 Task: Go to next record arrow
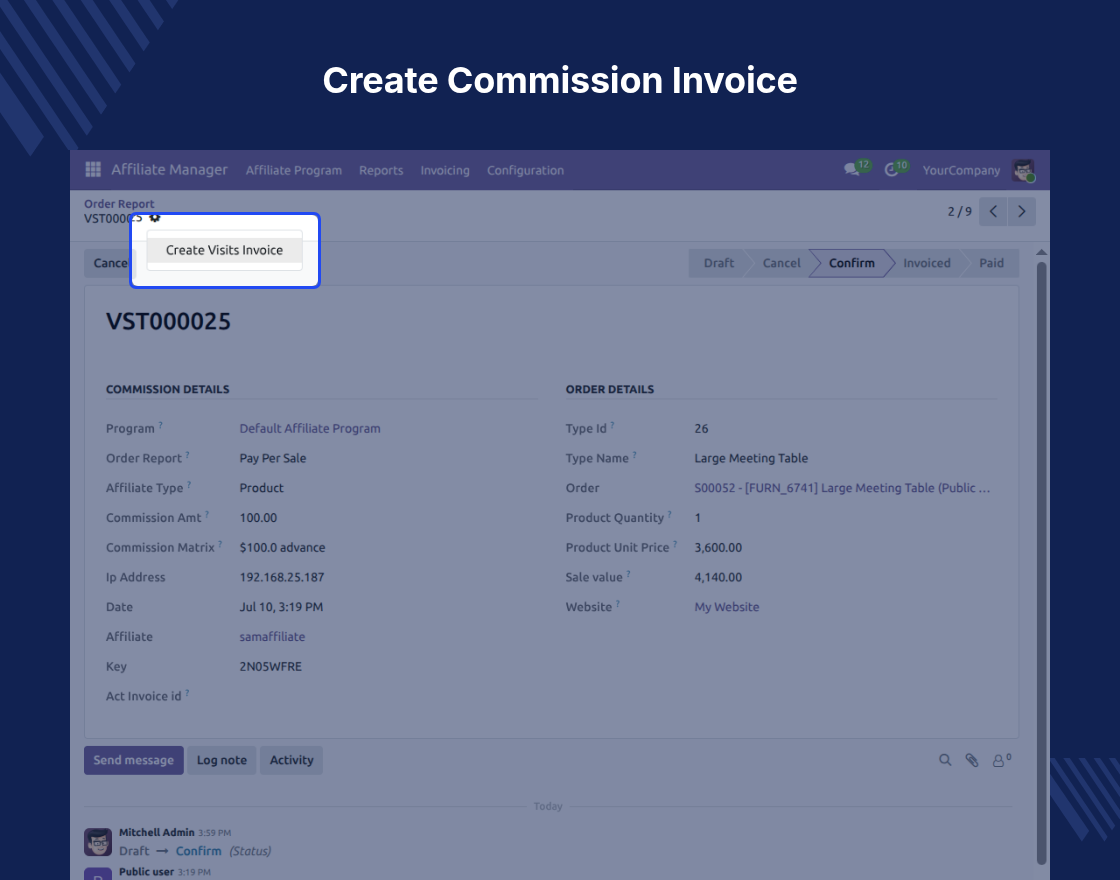[x=1021, y=211]
